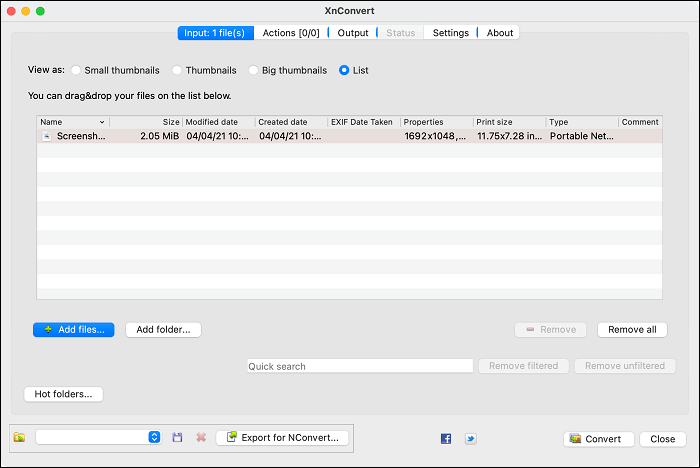Click the Add files button
The image size is (700, 468).
coord(74,329)
